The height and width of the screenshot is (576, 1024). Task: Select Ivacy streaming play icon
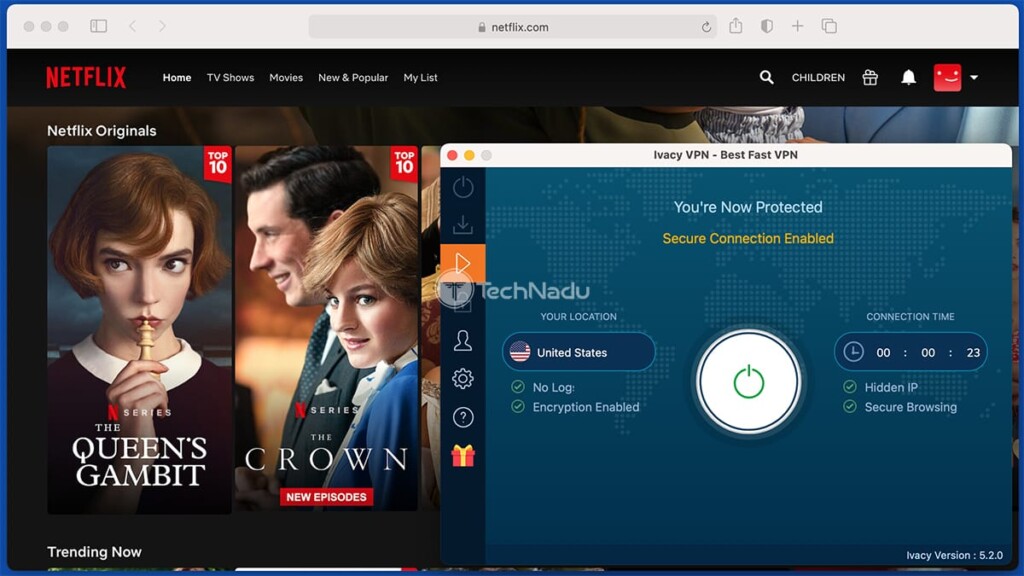(463, 263)
